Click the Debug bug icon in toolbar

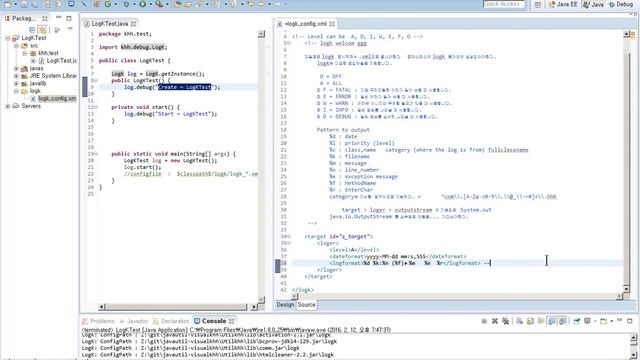[x=126, y=4]
